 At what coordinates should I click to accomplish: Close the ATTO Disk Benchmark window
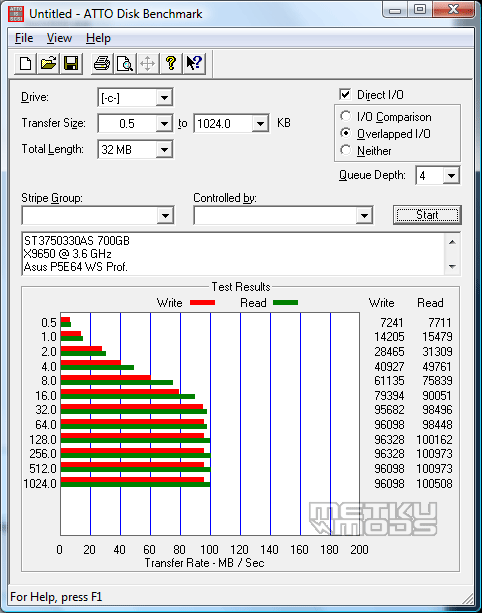click(x=453, y=9)
